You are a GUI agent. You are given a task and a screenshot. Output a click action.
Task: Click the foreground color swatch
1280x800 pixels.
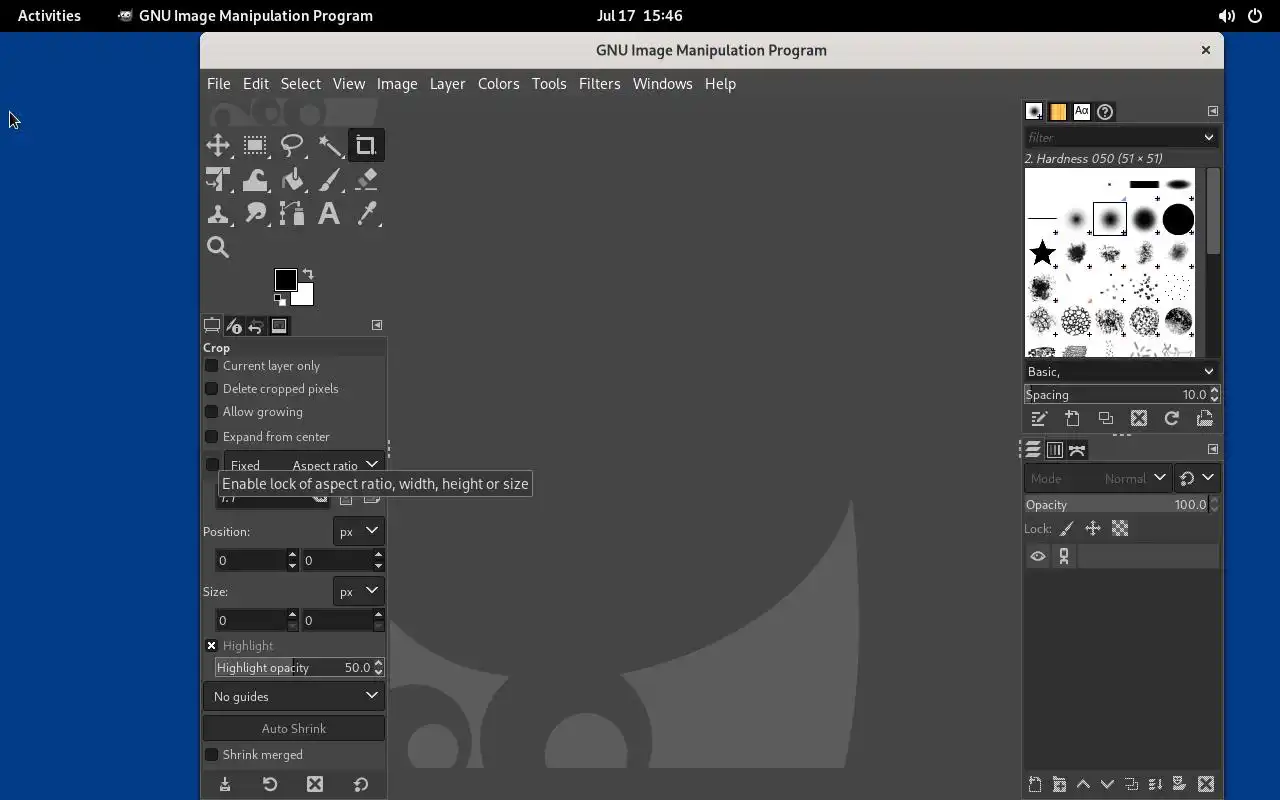tap(285, 280)
